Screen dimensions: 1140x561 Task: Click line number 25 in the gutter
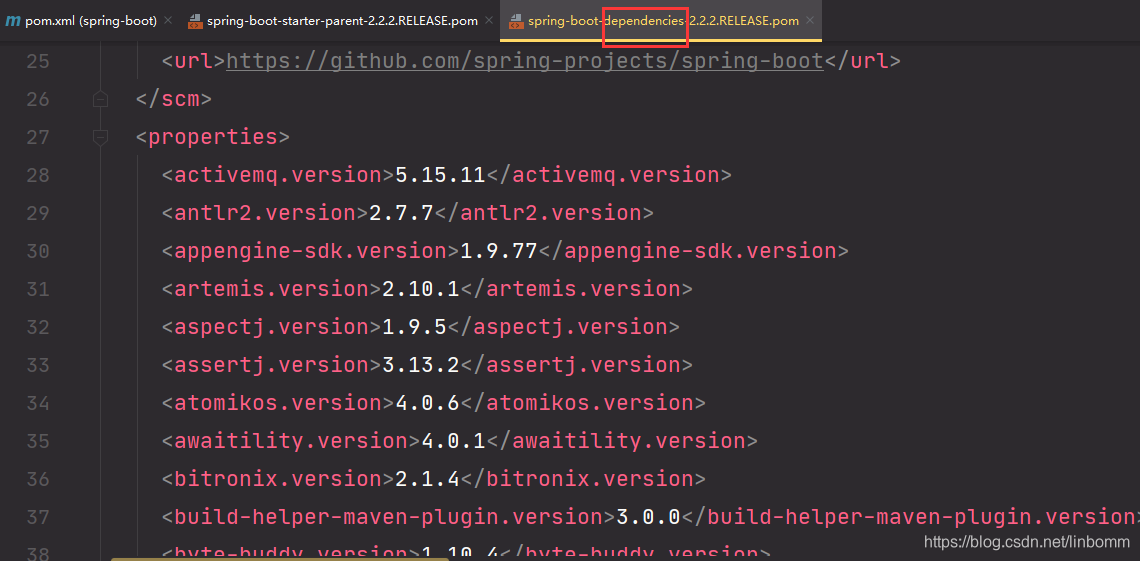(x=38, y=60)
